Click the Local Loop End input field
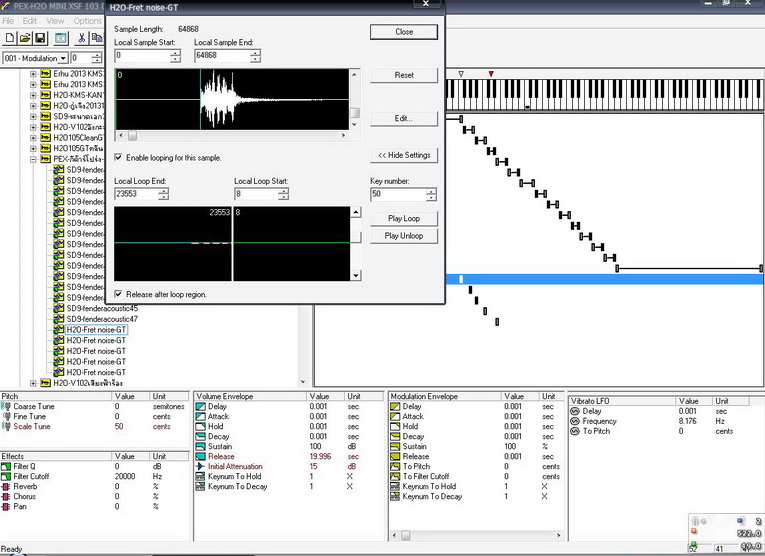 134,193
